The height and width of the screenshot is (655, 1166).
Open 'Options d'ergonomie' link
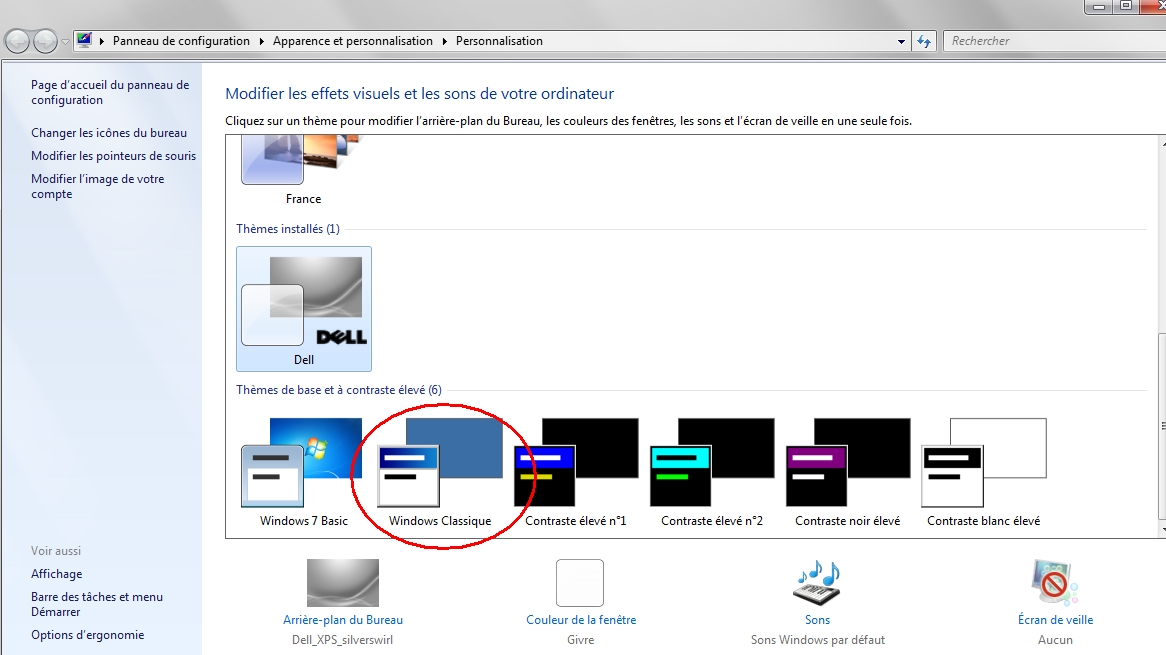tap(88, 635)
